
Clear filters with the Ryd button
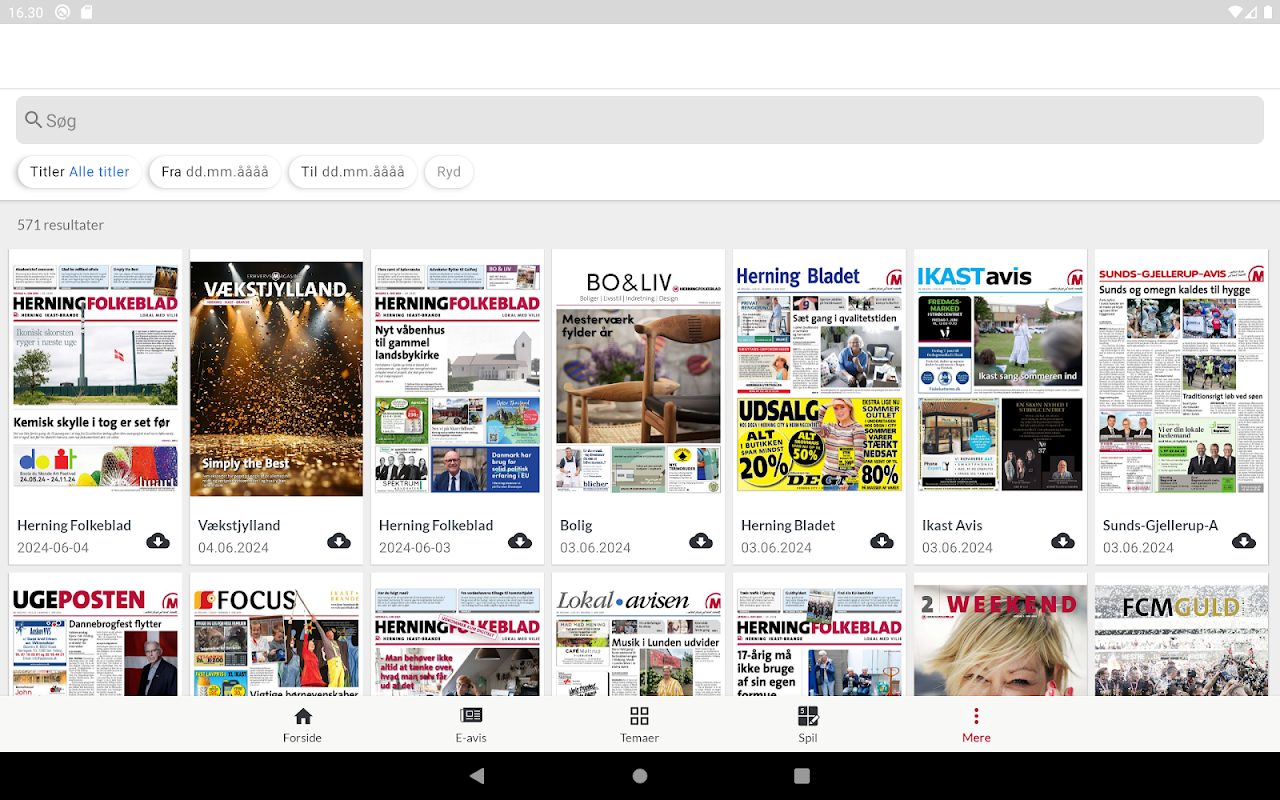[449, 172]
